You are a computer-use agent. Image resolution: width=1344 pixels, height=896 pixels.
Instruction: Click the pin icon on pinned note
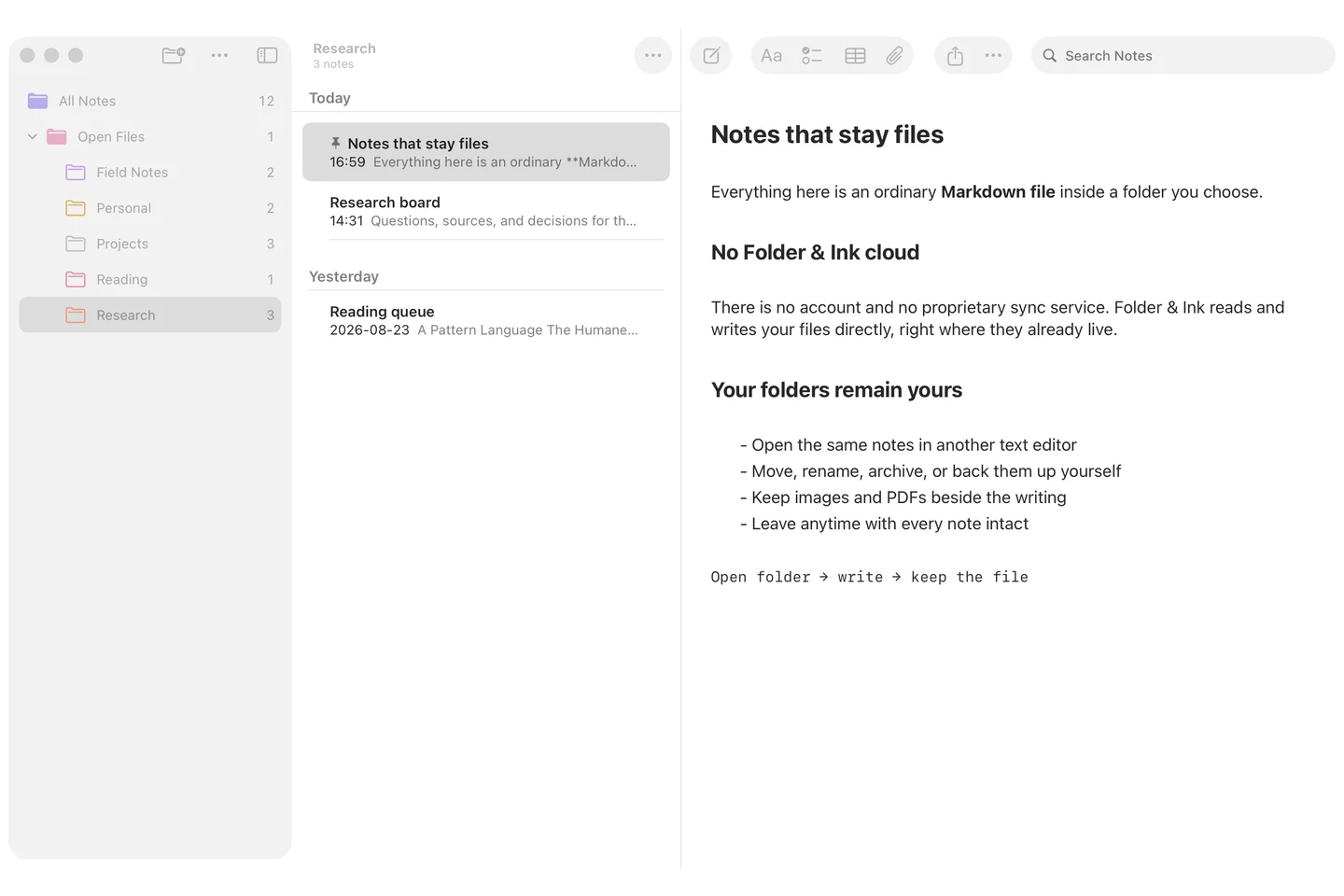(335, 143)
